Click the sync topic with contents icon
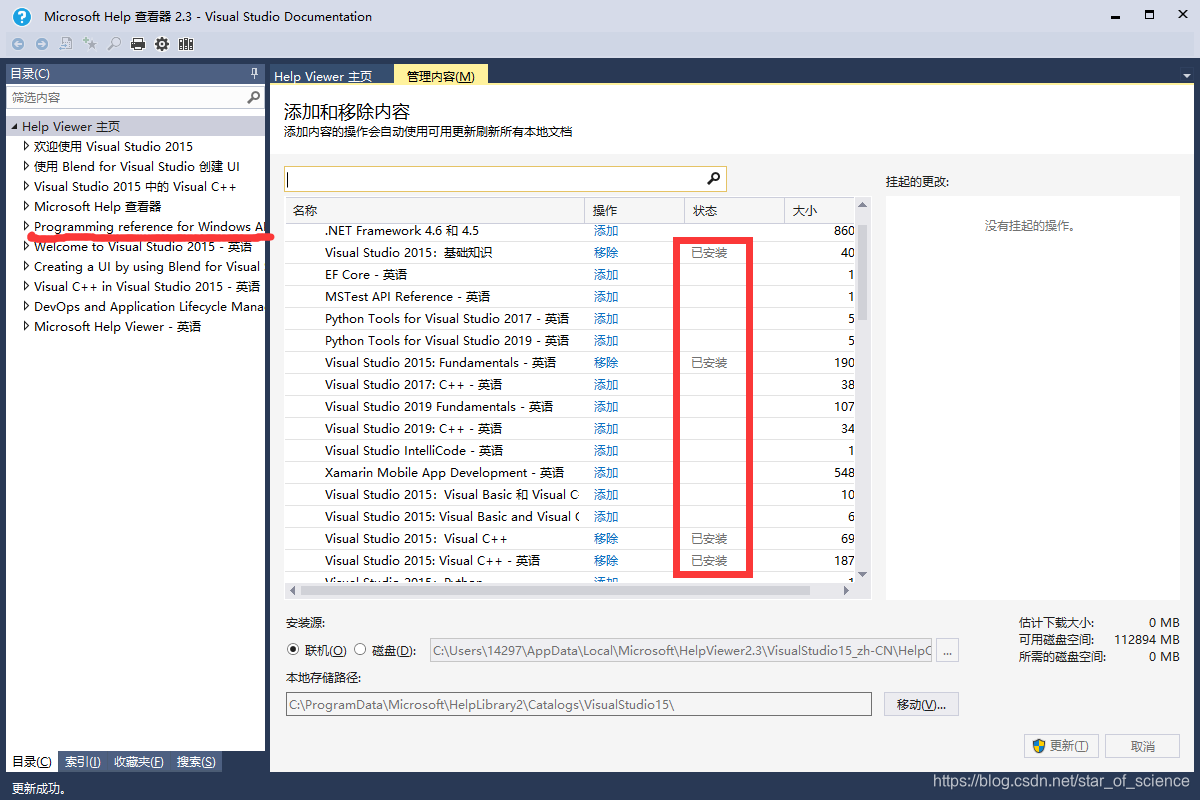Image resolution: width=1200 pixels, height=800 pixels. 66,44
